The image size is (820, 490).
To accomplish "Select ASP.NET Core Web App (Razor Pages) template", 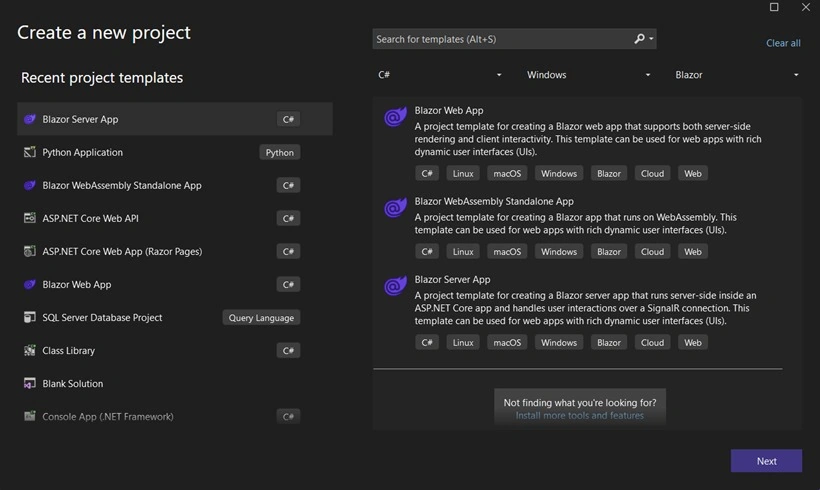I will pos(175,251).
